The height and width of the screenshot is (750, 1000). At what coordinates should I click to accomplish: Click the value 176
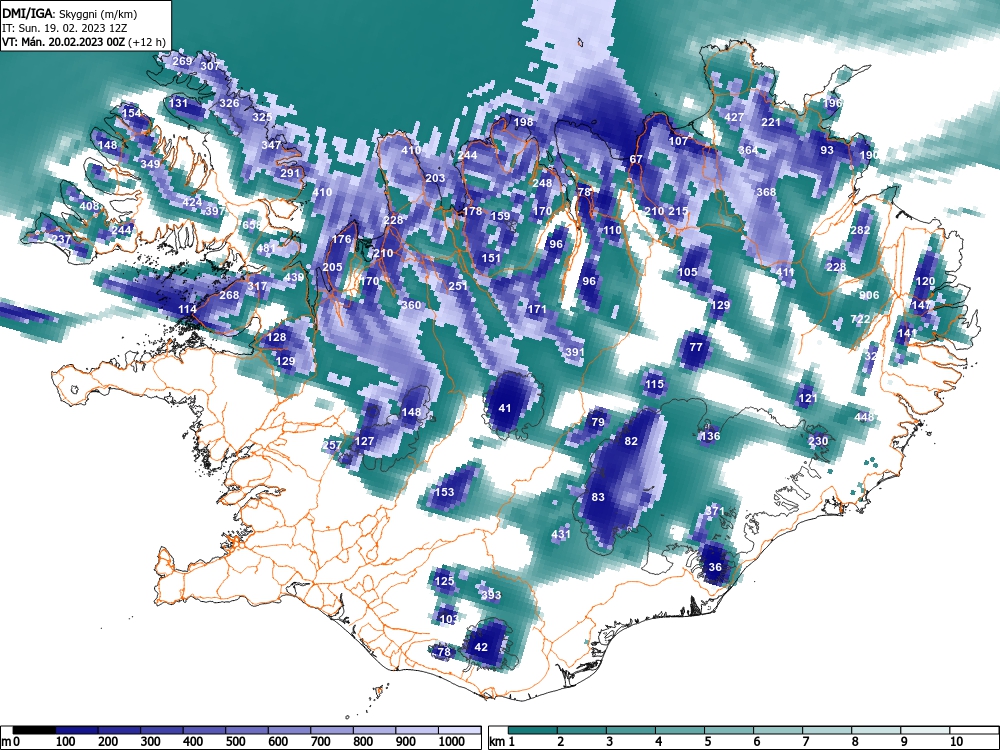[341, 239]
